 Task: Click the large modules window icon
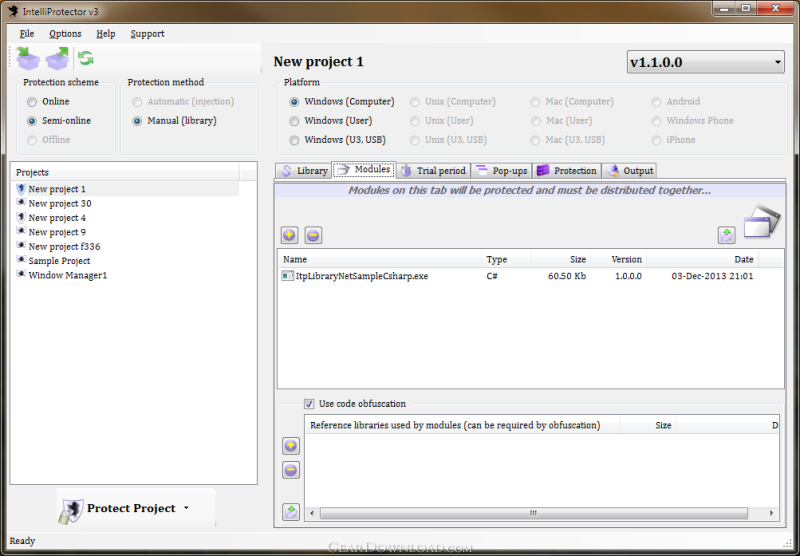click(x=762, y=222)
